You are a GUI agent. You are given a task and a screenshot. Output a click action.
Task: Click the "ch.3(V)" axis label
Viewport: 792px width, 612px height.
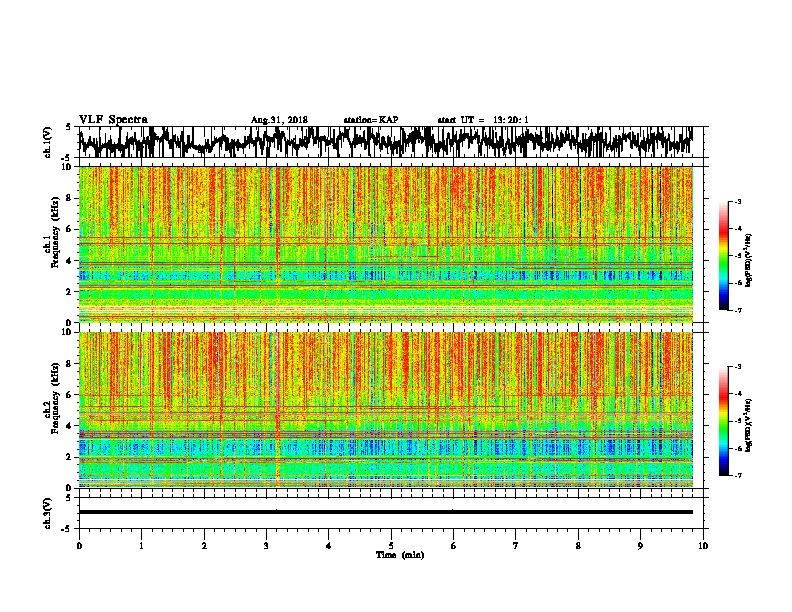[x=47, y=513]
